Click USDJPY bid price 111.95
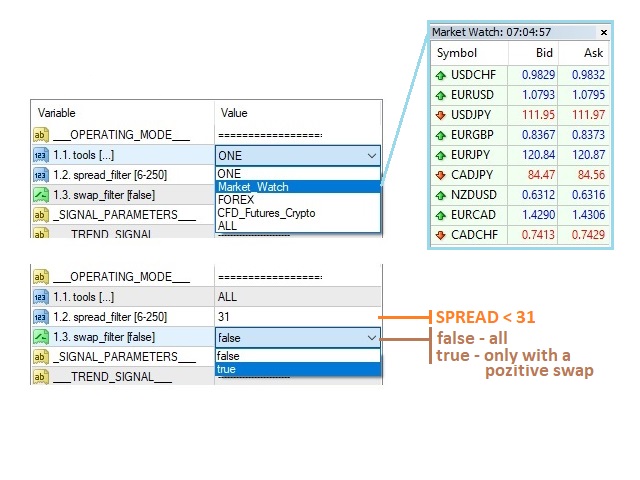Screen dimensions: 640x480 click(x=538, y=115)
